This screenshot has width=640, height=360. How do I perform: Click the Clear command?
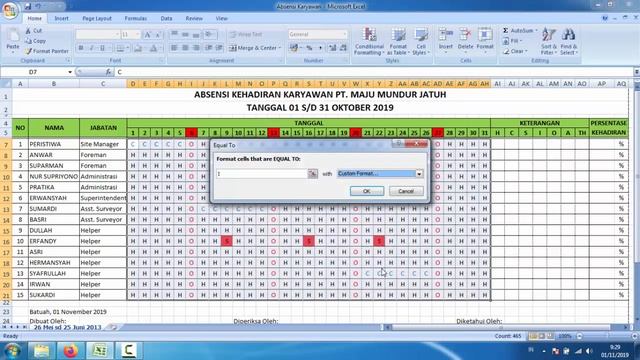coord(515,51)
